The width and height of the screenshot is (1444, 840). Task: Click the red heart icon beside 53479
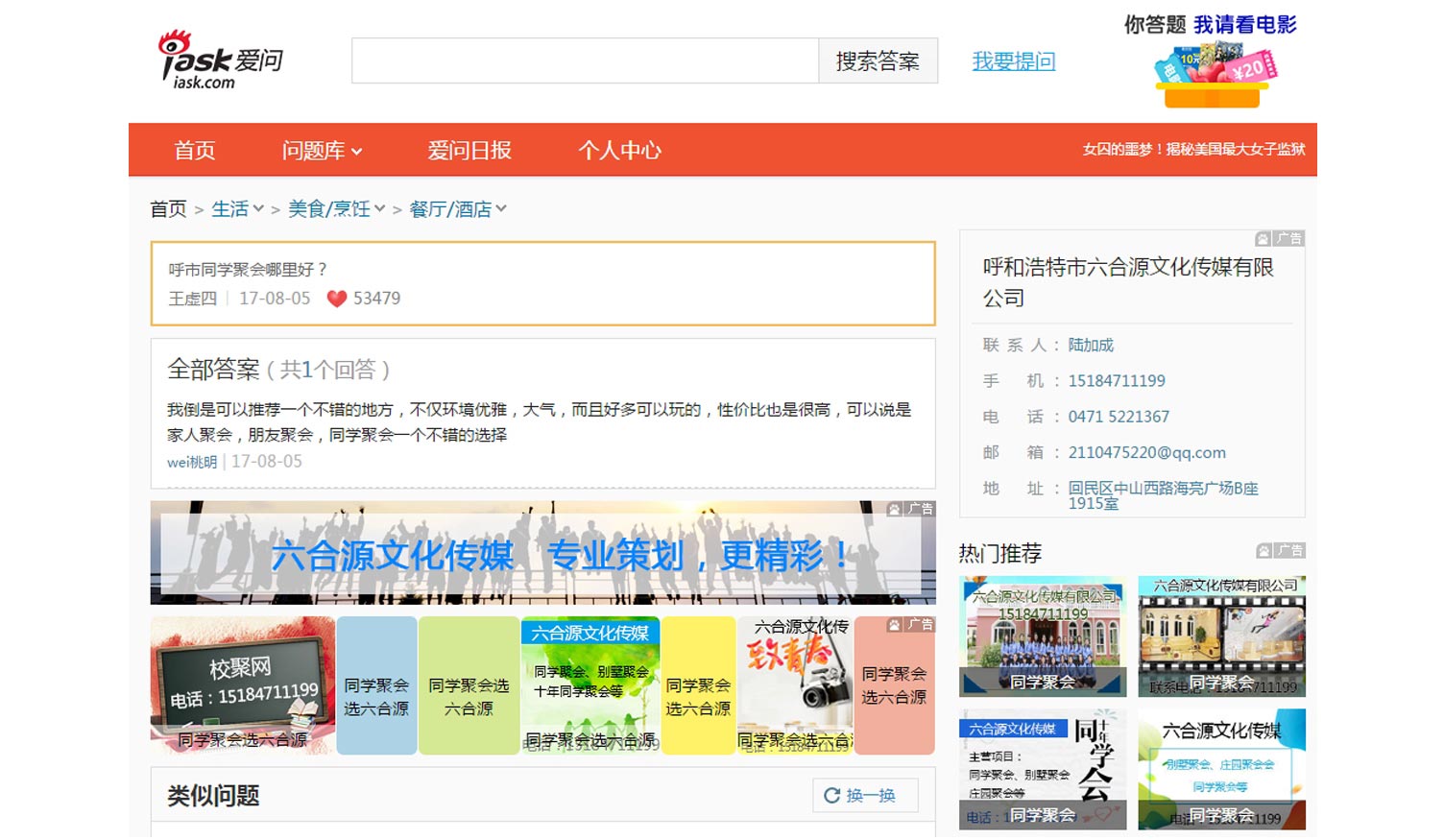(x=336, y=299)
